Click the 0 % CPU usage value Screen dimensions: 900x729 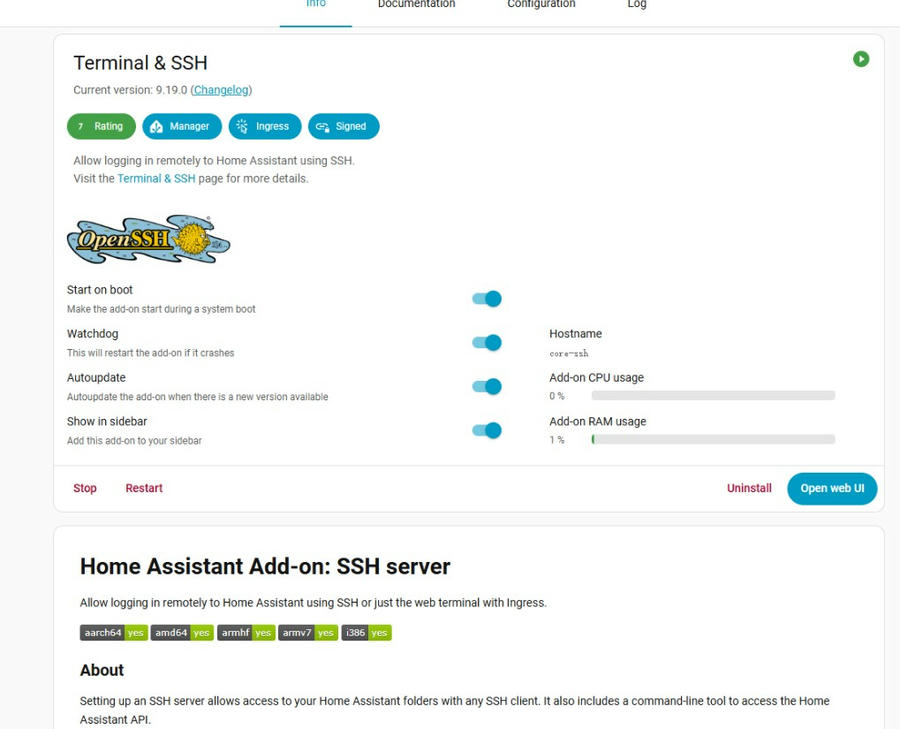(x=557, y=396)
